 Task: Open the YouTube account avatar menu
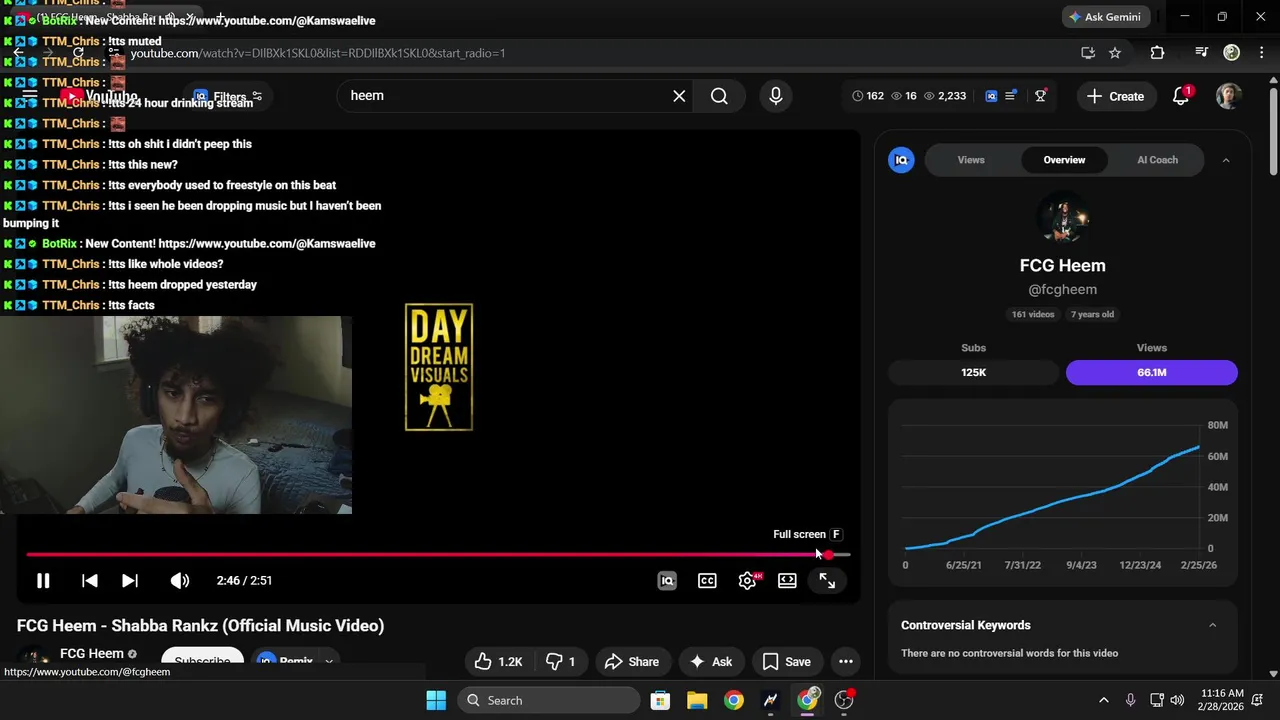(x=1229, y=96)
